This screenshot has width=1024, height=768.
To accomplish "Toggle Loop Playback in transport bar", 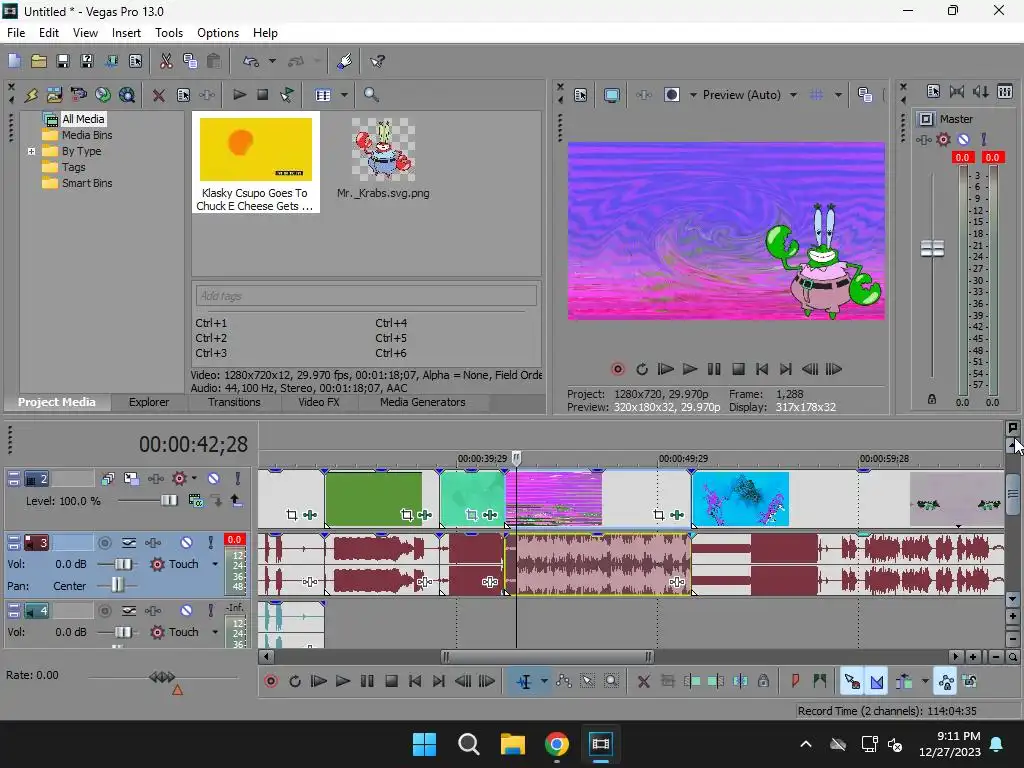I will click(295, 682).
